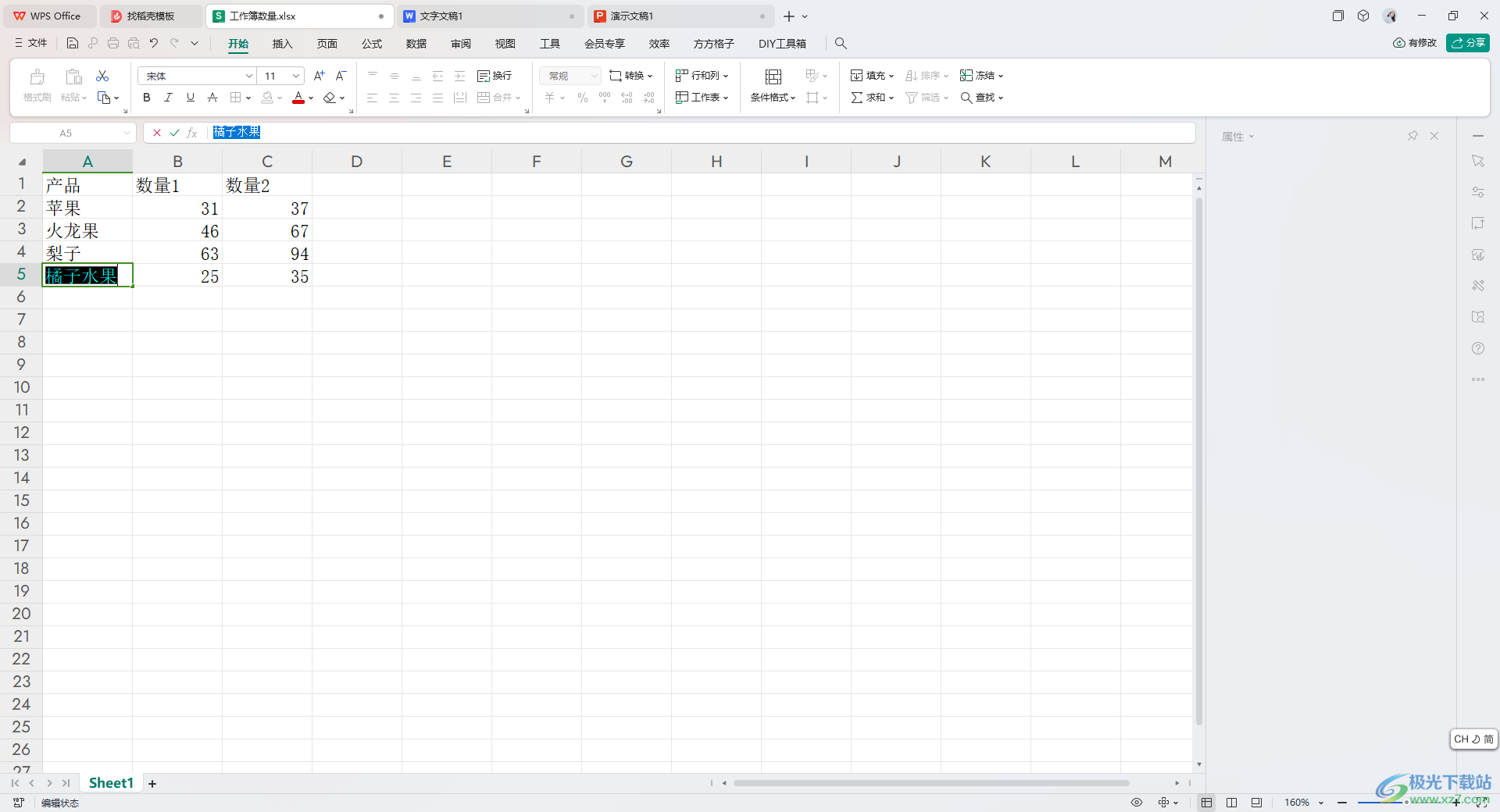Click the 有修改 cloud status button
This screenshot has width=1500, height=812.
click(1415, 43)
